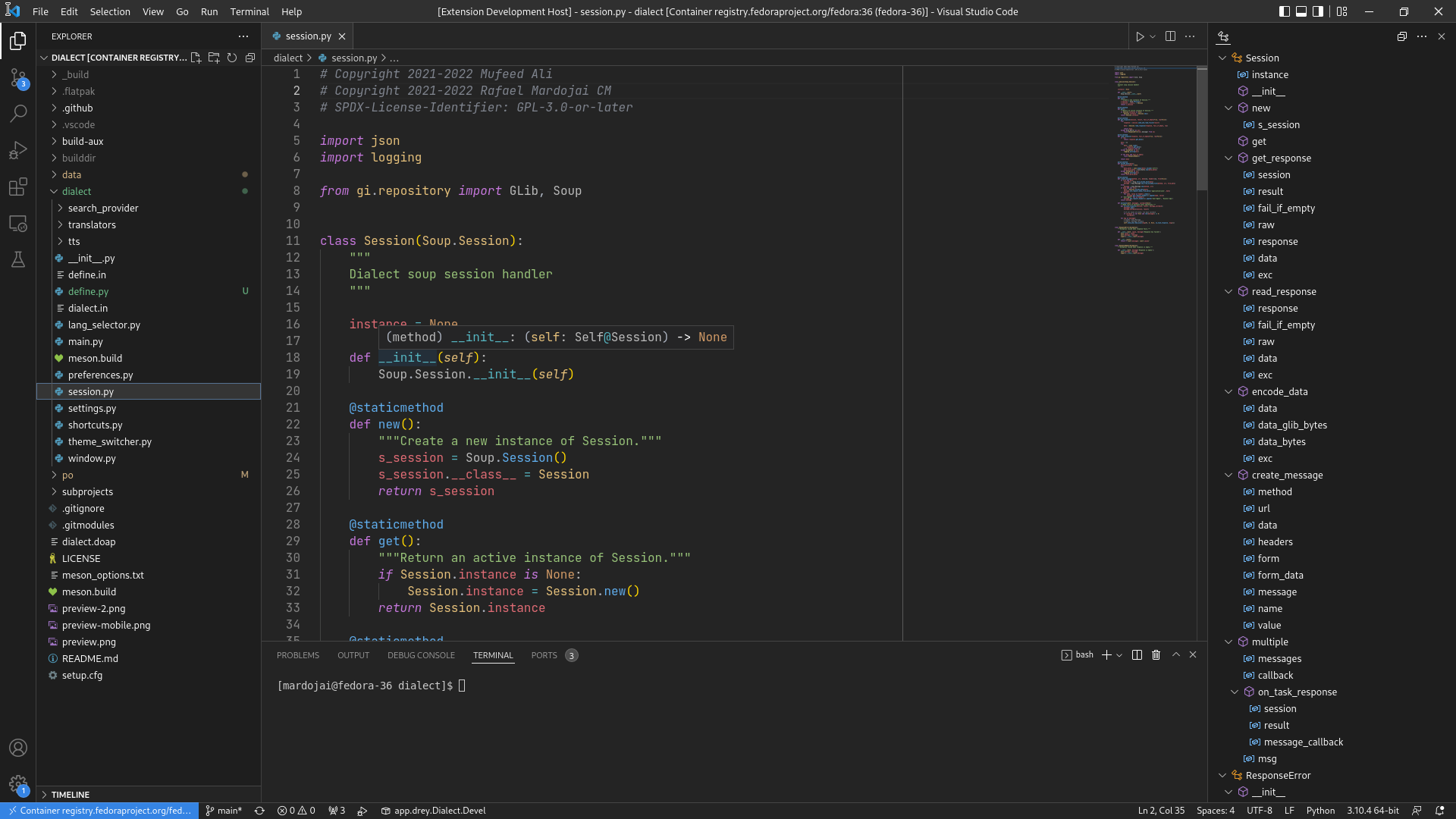
Task: Collapse the get_response outline node
Action: [x=1228, y=158]
